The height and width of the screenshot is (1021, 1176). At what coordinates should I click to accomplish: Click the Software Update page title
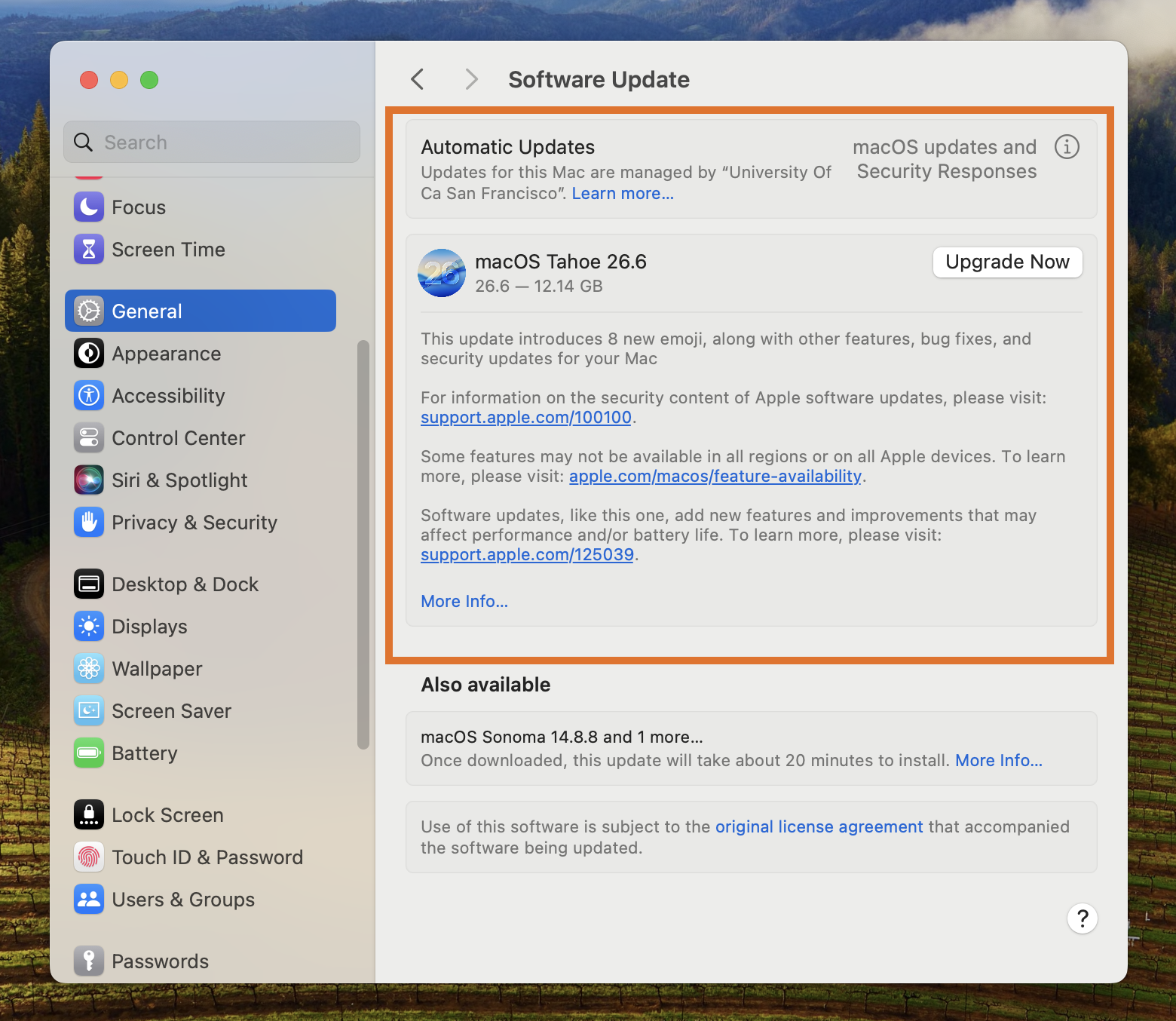pyautogui.click(x=599, y=80)
